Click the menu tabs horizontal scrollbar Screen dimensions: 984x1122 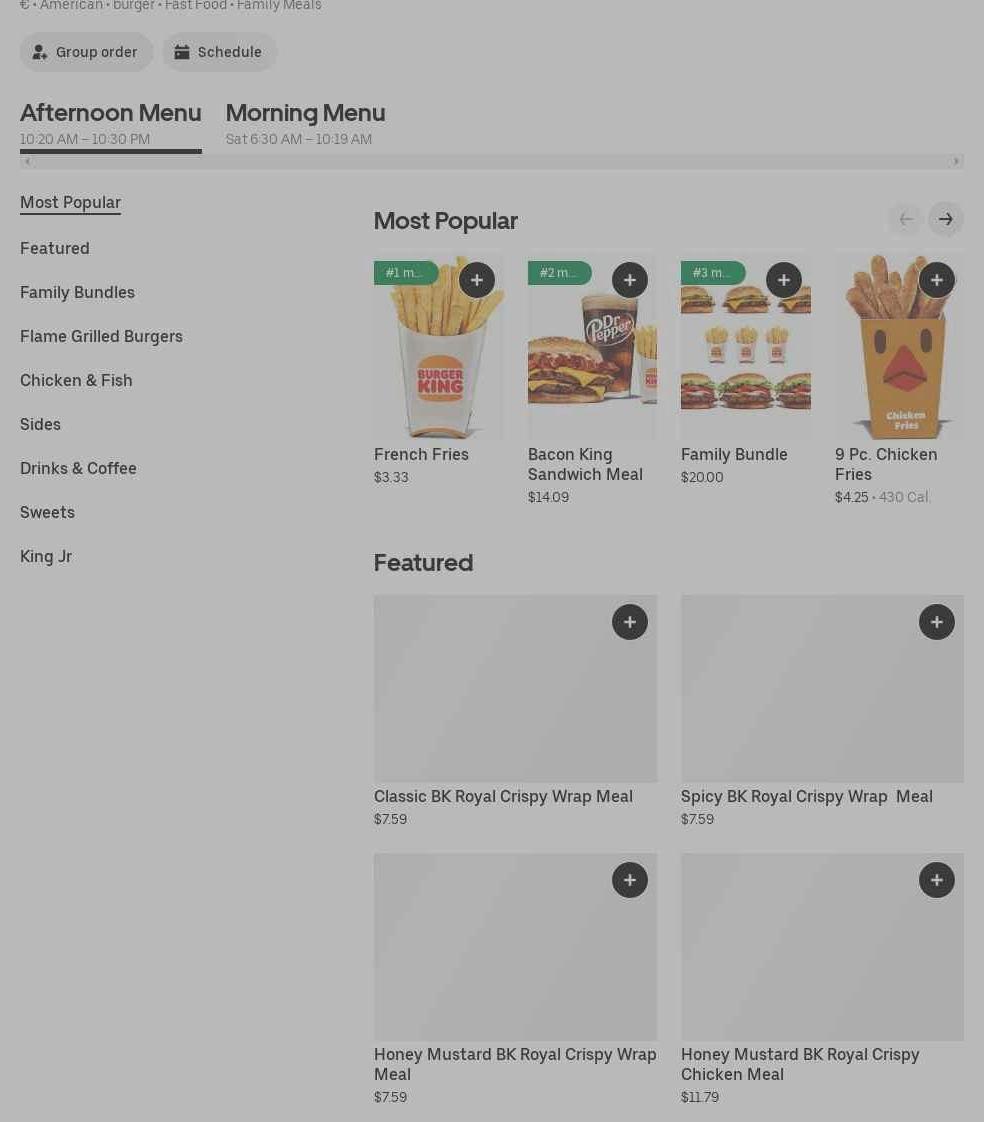pos(492,162)
